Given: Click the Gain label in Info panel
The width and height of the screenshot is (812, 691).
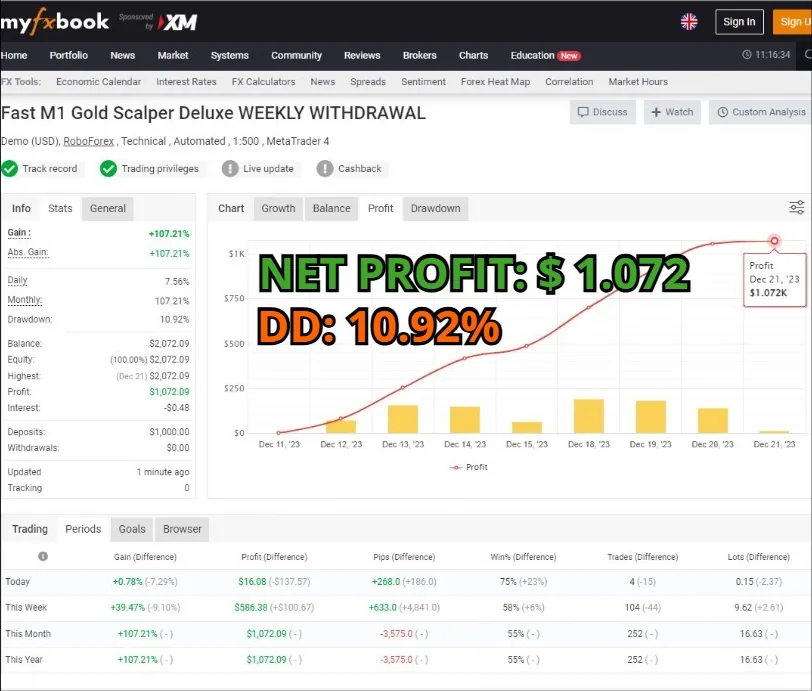Looking at the screenshot, I should pos(19,233).
